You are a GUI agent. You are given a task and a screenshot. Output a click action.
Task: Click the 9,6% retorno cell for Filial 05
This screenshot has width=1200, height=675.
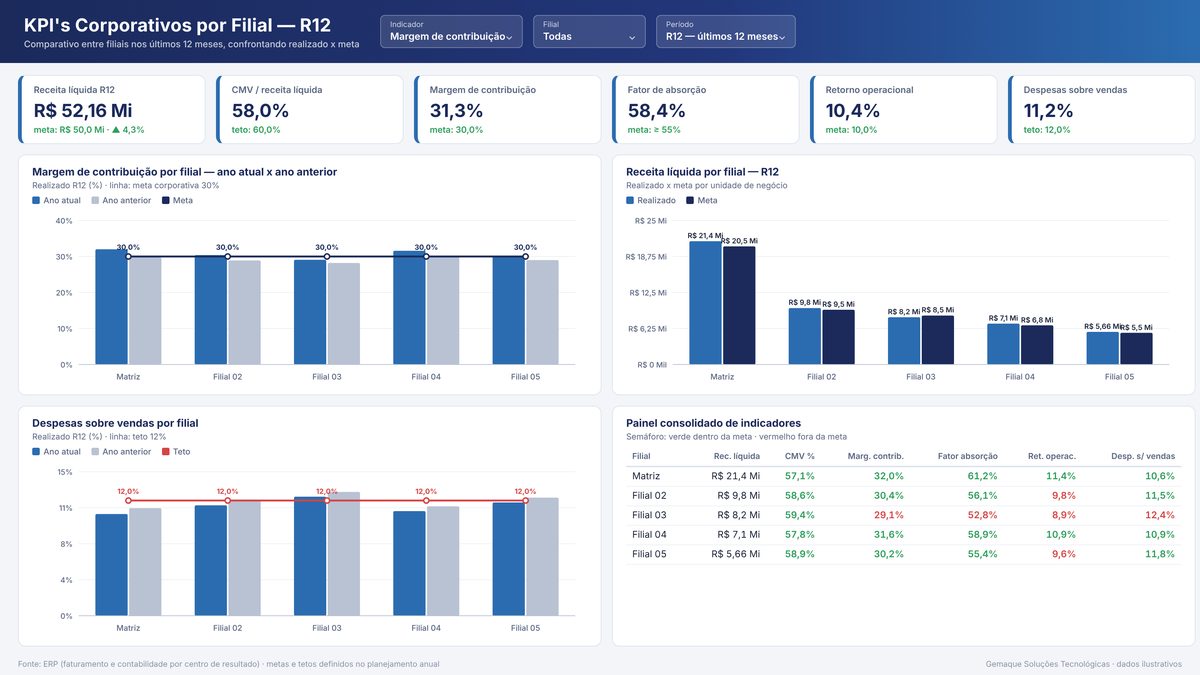(x=1064, y=554)
